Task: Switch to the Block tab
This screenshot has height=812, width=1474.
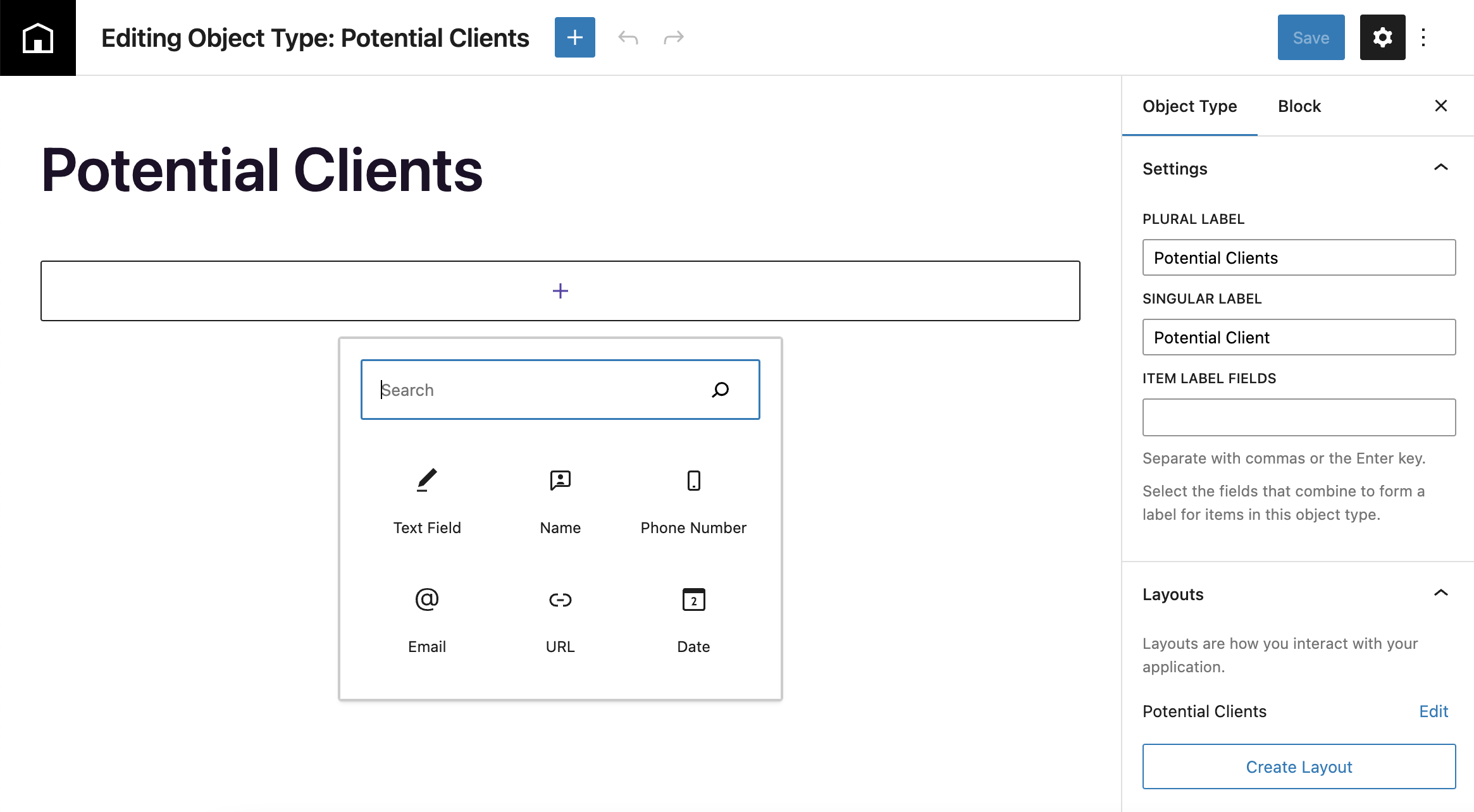Action: point(1299,106)
